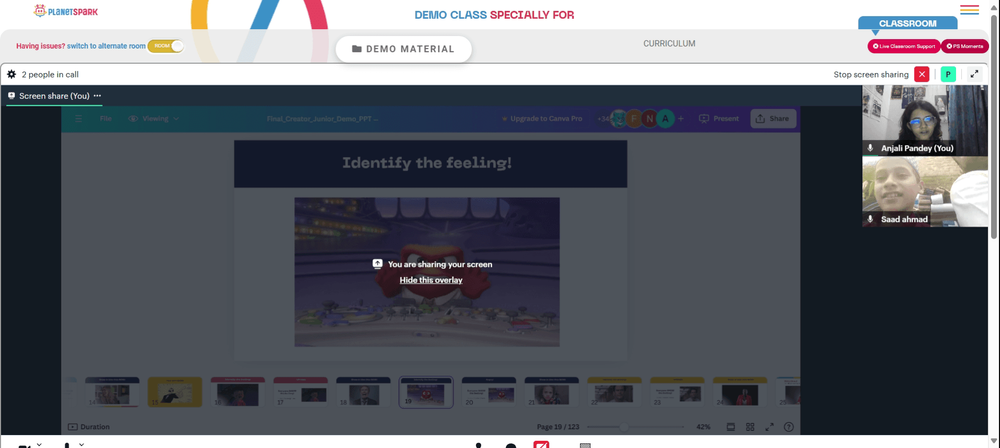Select slide 20 thumbnail
Screen dimensions: 1000x448
tap(489, 392)
